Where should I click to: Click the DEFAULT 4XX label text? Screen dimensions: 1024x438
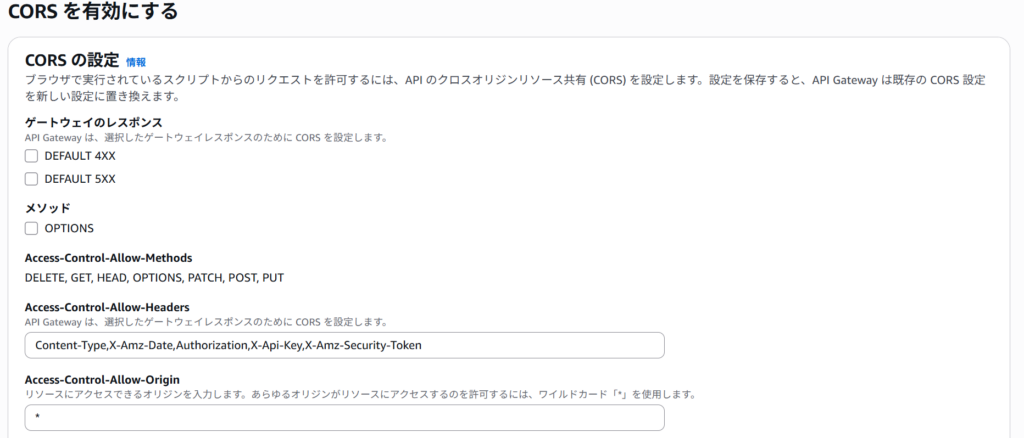click(x=80, y=156)
